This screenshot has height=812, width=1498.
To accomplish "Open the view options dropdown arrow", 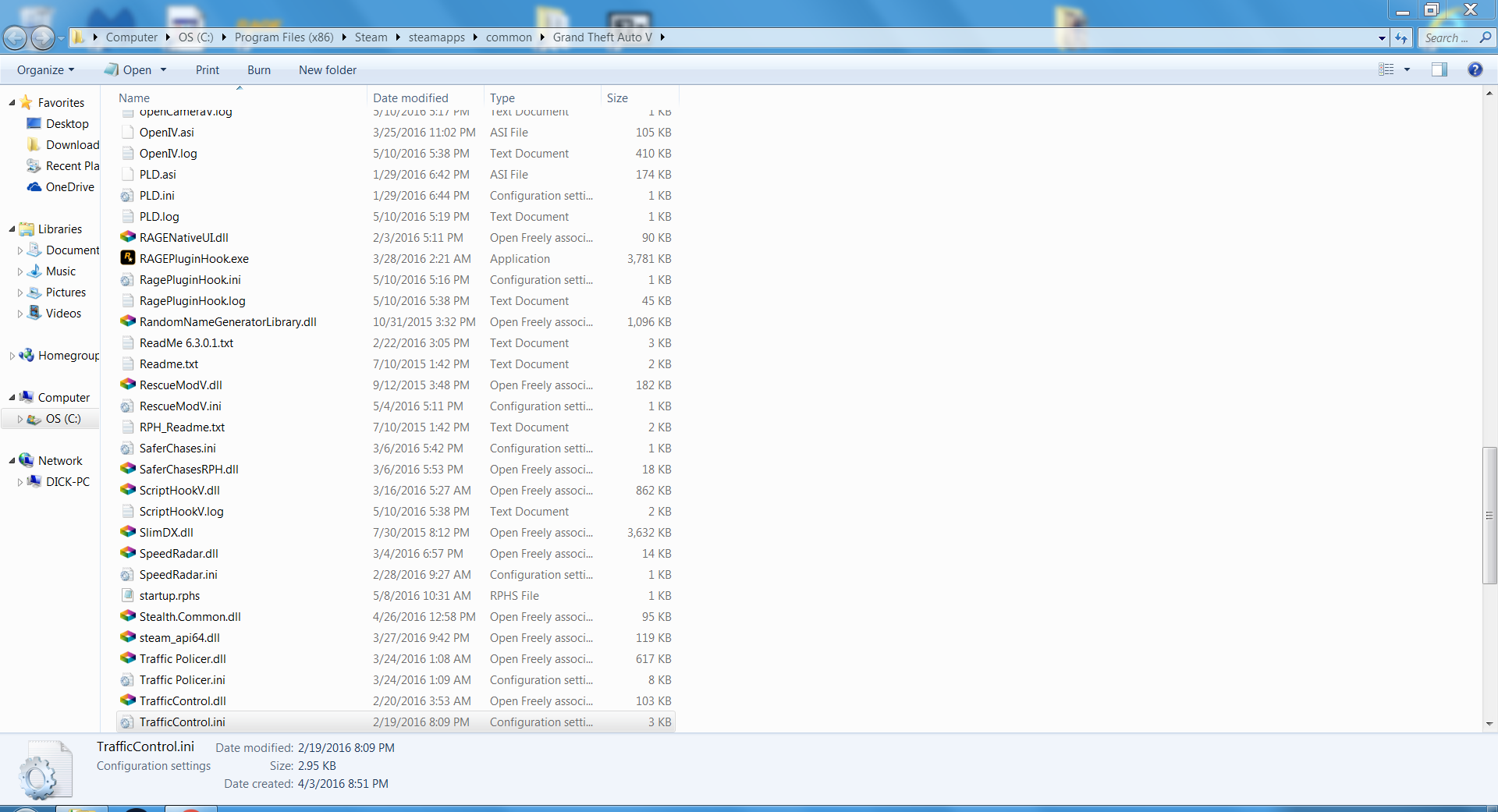I will (1407, 69).
